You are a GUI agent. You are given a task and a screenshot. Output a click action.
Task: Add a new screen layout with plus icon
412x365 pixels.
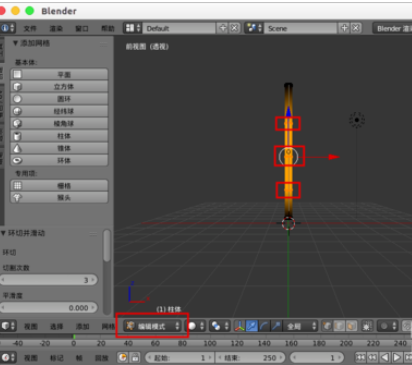223,28
